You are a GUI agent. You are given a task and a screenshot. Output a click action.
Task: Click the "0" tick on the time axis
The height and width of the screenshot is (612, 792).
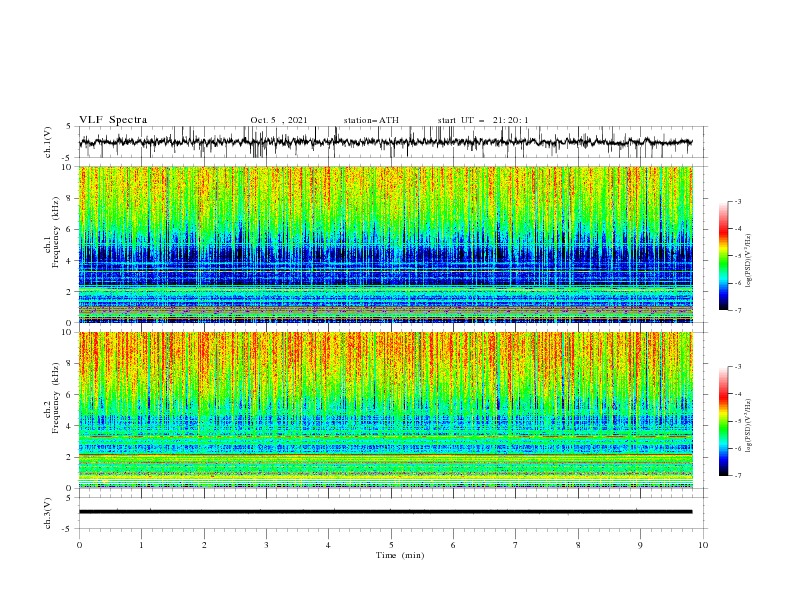[x=79, y=545]
